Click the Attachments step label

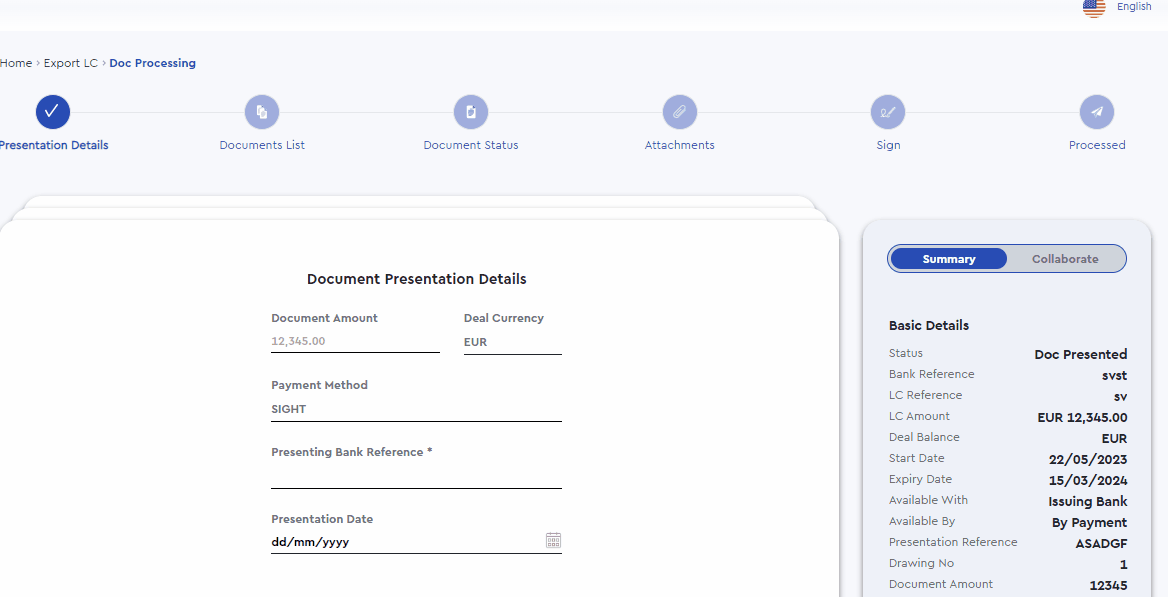click(x=679, y=145)
